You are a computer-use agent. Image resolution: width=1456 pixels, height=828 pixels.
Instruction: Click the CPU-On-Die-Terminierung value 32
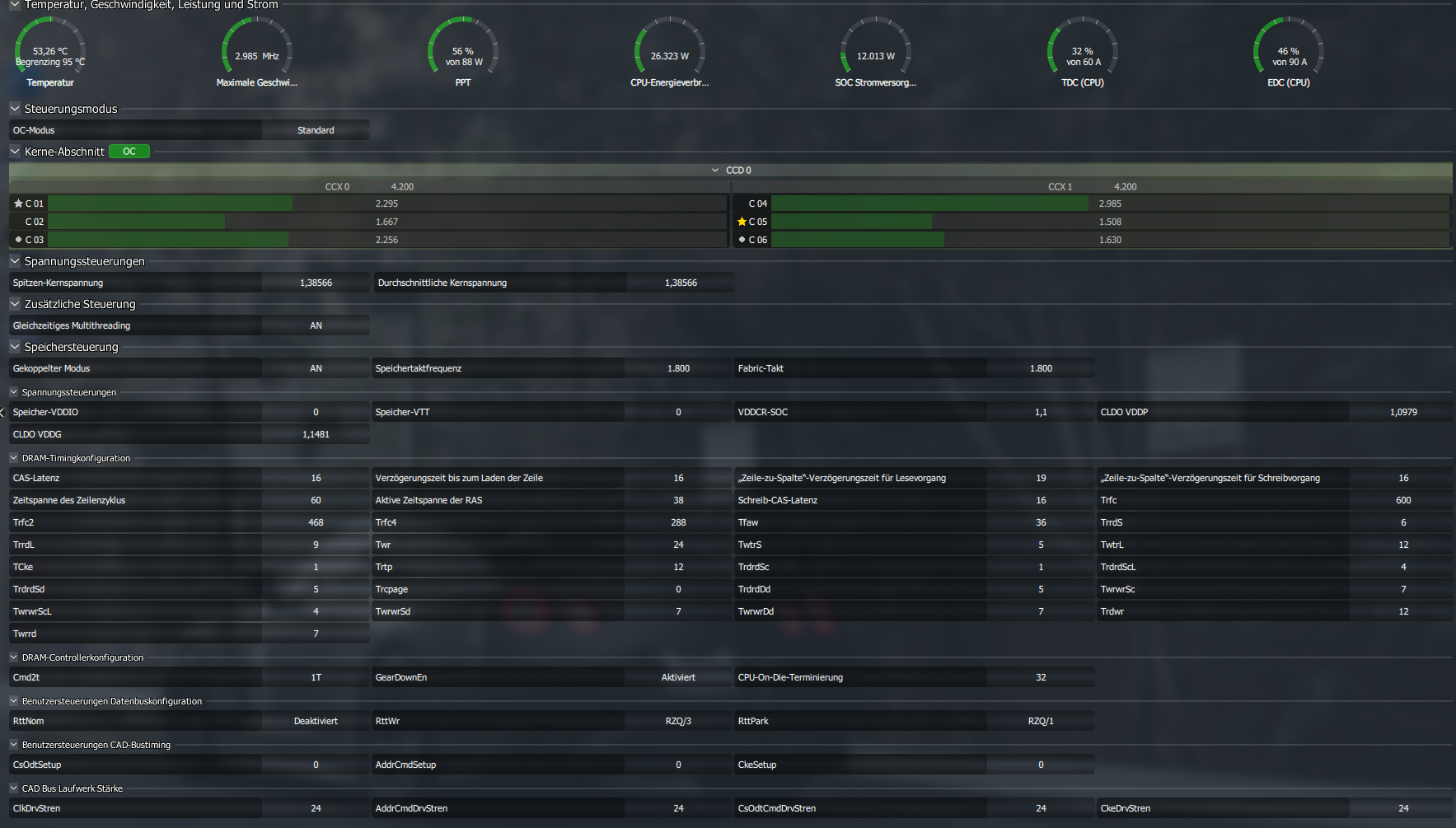1041,677
